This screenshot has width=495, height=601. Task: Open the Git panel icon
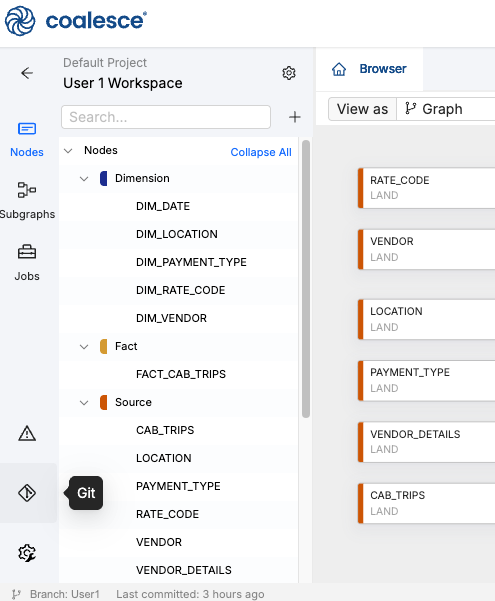[27, 493]
